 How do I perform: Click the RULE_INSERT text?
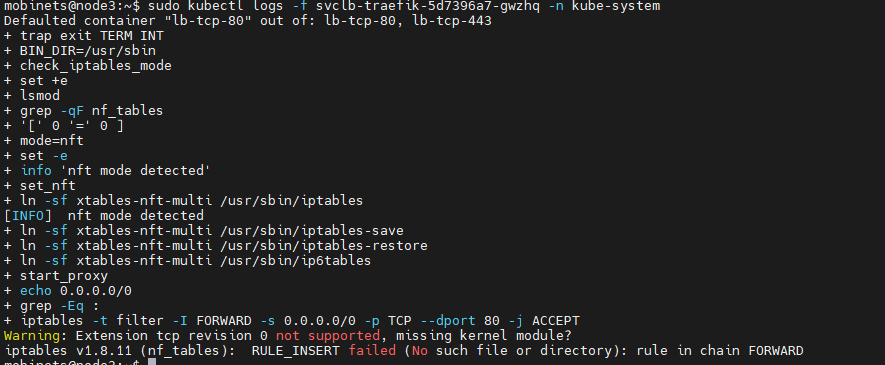pos(296,351)
